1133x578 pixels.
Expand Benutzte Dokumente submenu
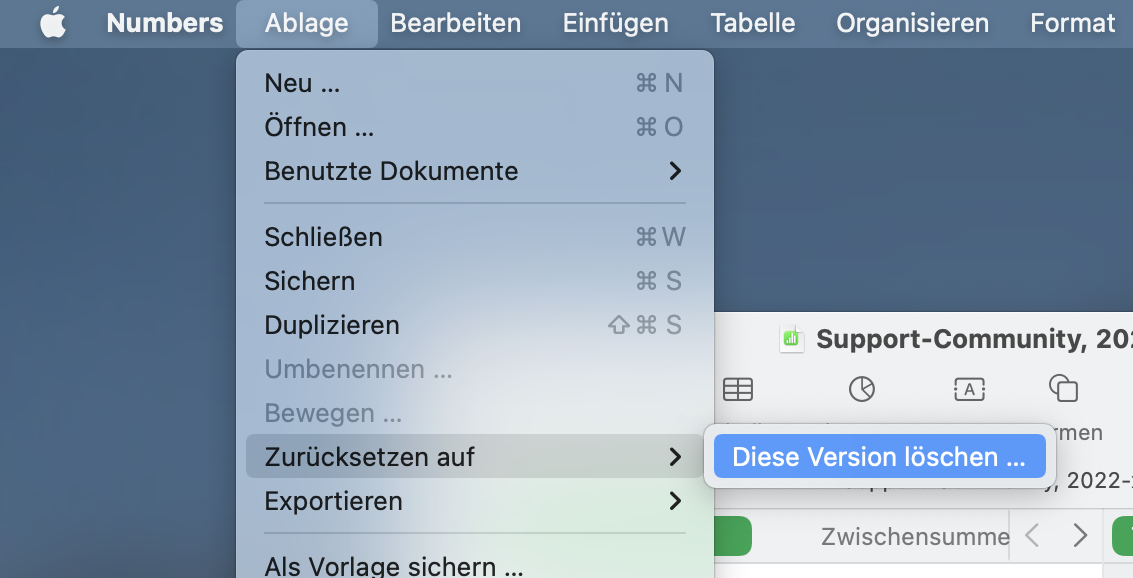click(x=475, y=171)
